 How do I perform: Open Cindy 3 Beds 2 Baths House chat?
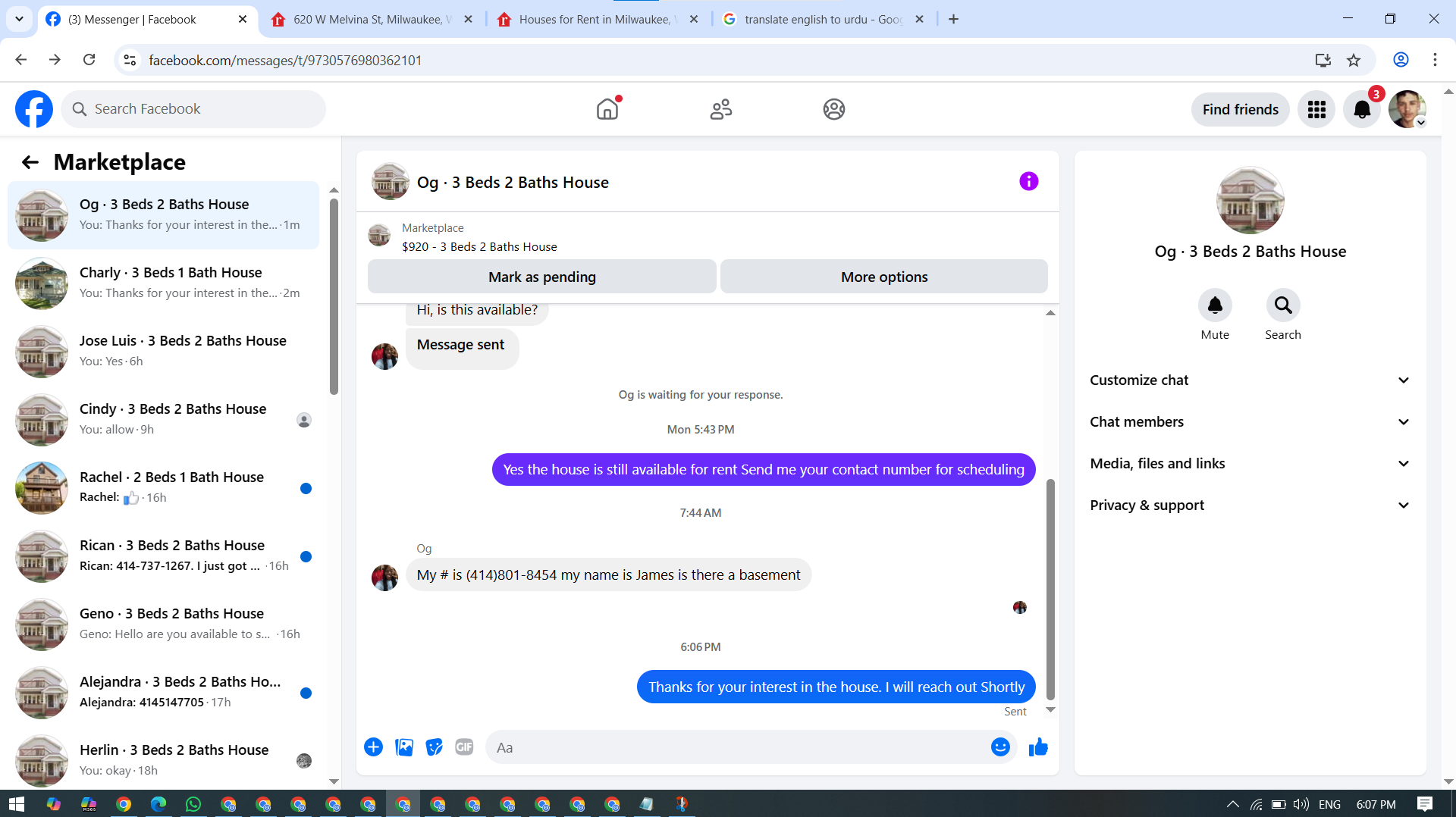(x=163, y=420)
